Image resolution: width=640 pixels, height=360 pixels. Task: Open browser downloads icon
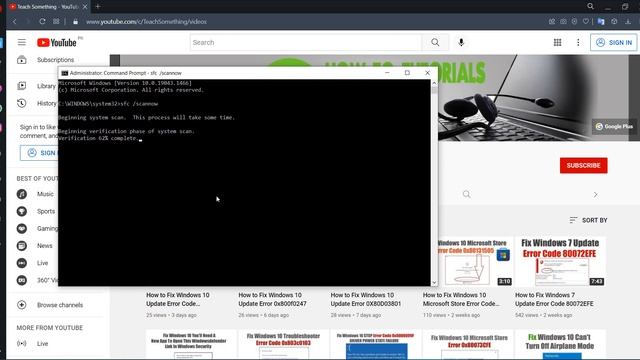[x=628, y=22]
